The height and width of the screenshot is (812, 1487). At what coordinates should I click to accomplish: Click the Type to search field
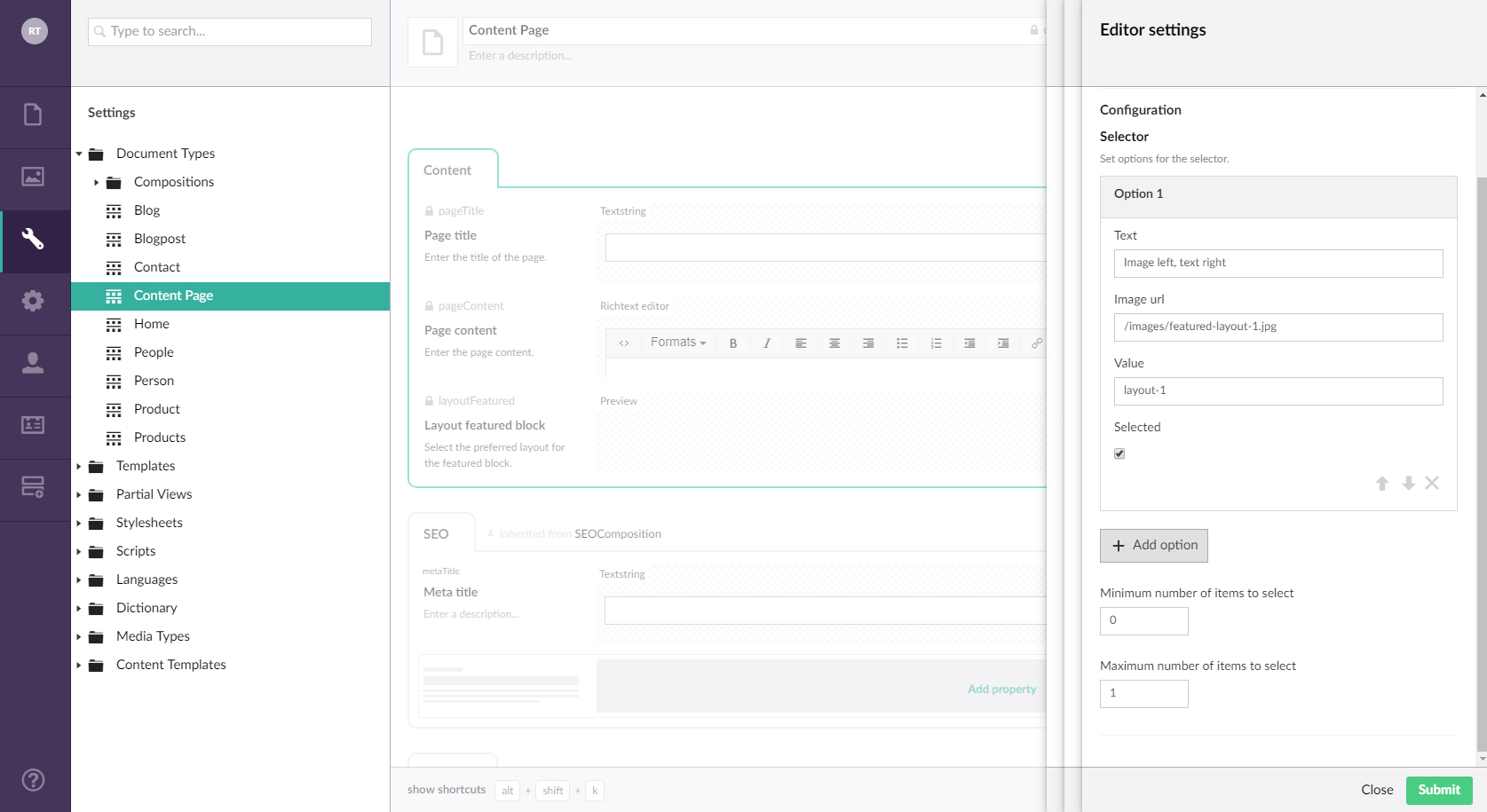pos(230,31)
